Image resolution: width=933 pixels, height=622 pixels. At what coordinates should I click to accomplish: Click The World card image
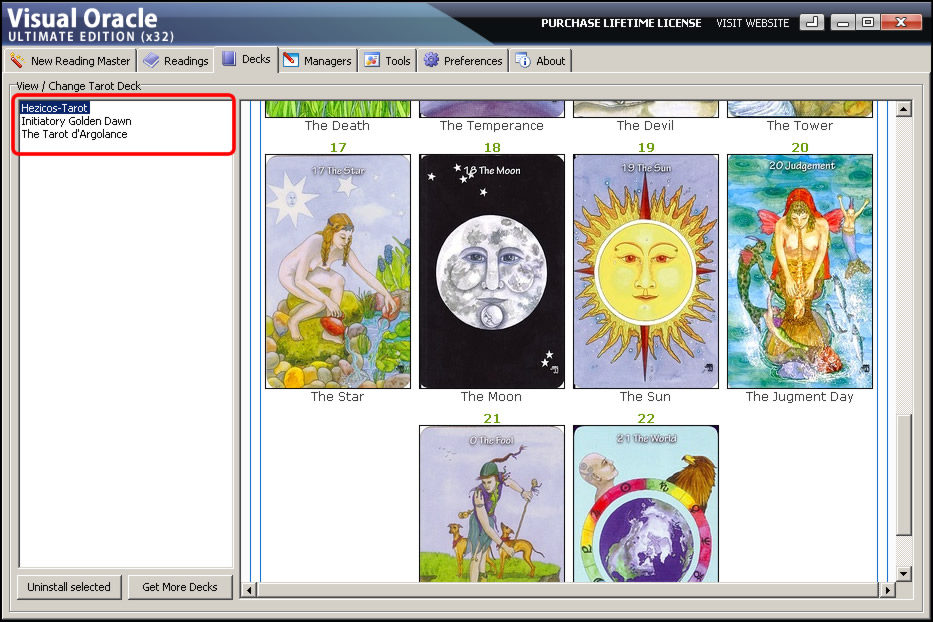pos(646,504)
